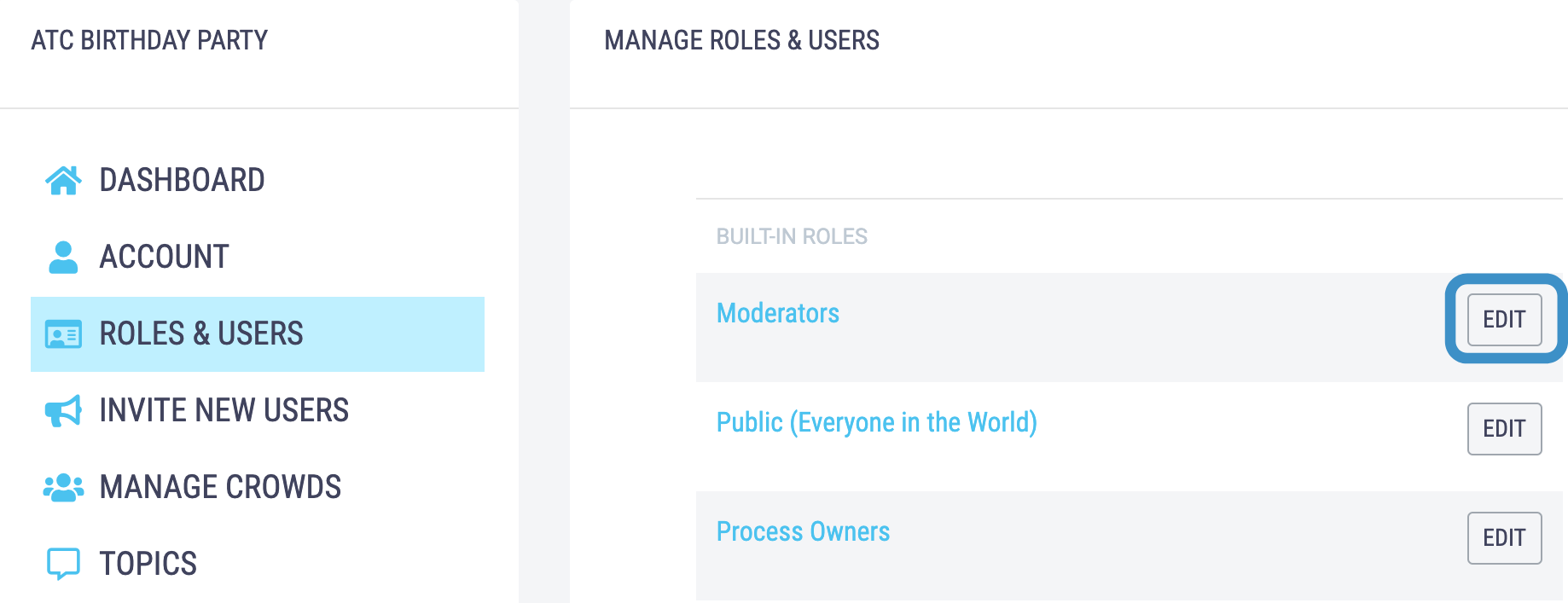Click the ATC BIRTHDAY PARTY title
The height and width of the screenshot is (603, 1568).
(149, 40)
